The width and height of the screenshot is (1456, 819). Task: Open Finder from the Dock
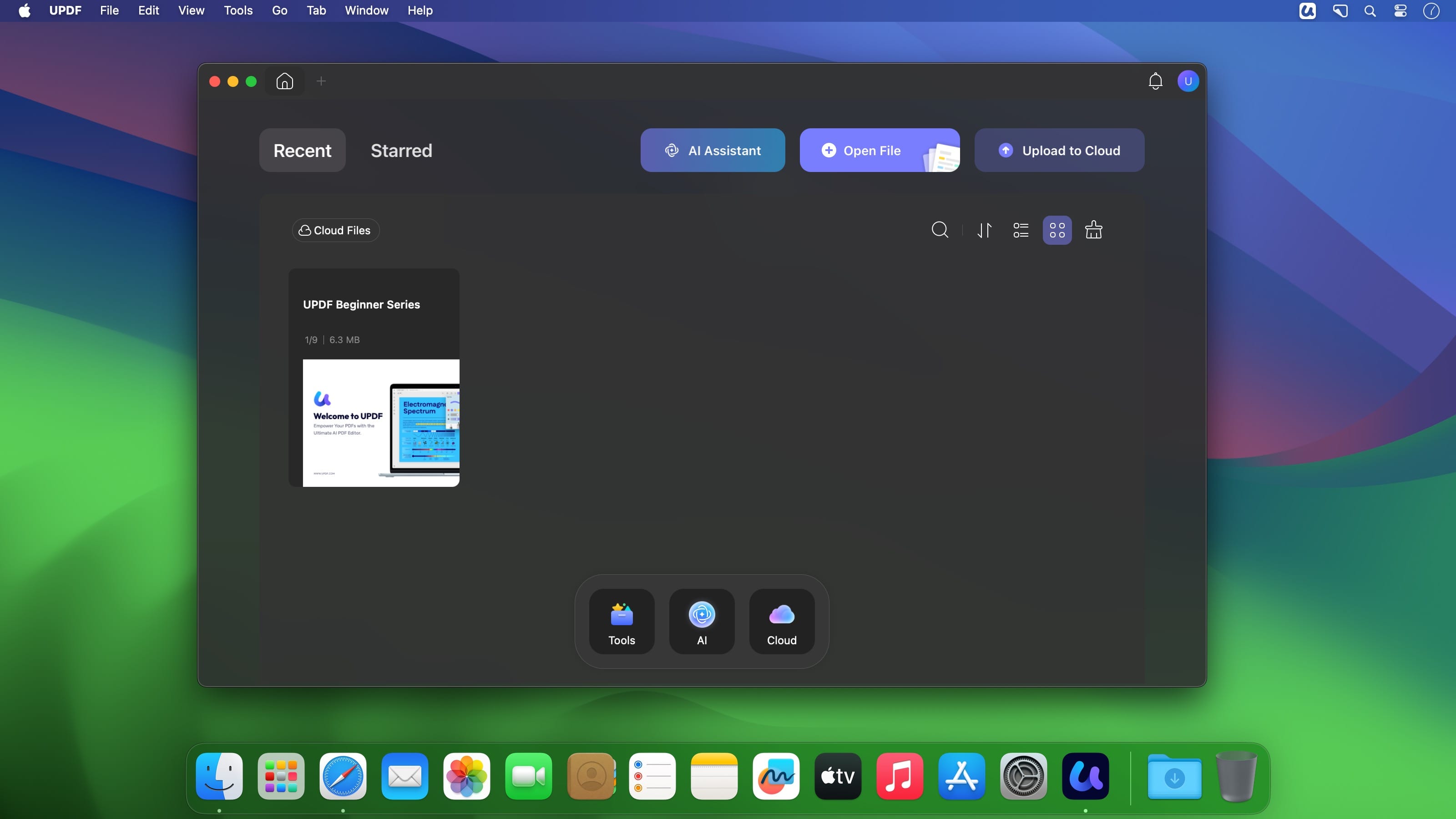[219, 776]
